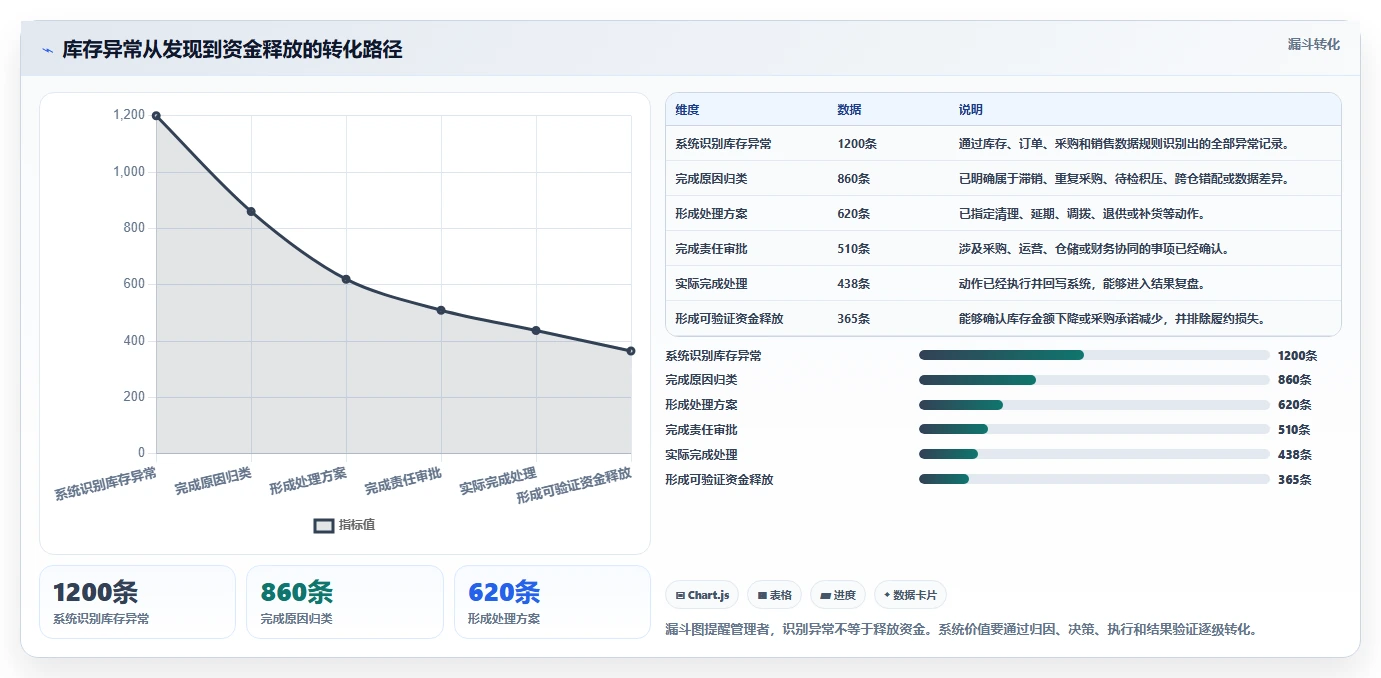Select table row 系统识别库存异常
This screenshot has width=1381, height=678.
point(1003,144)
